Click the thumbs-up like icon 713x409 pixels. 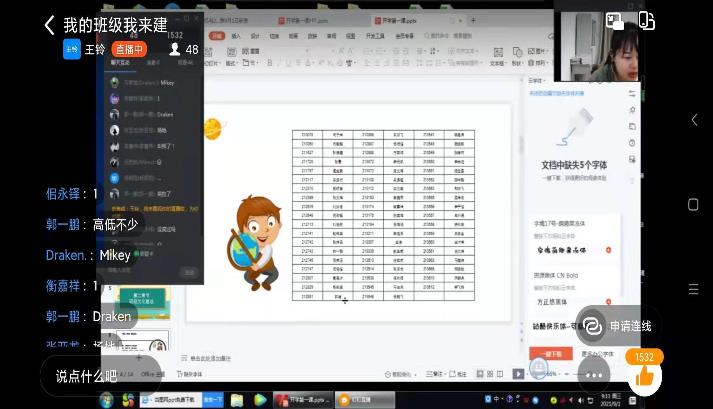point(645,376)
